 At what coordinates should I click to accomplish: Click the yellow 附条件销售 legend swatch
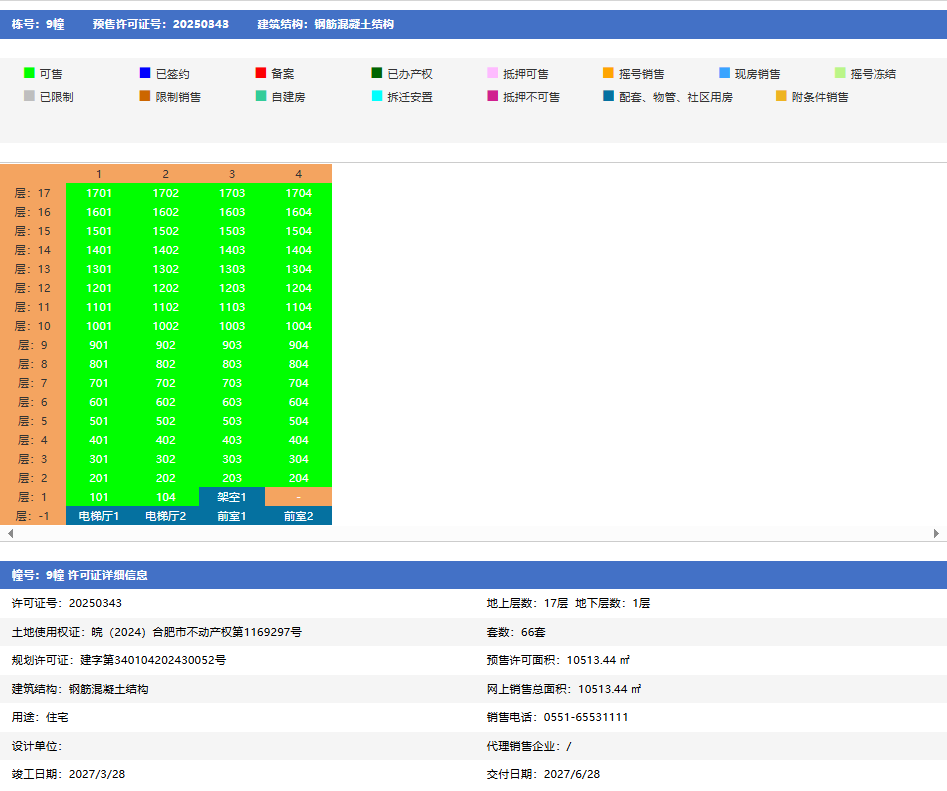click(x=782, y=96)
